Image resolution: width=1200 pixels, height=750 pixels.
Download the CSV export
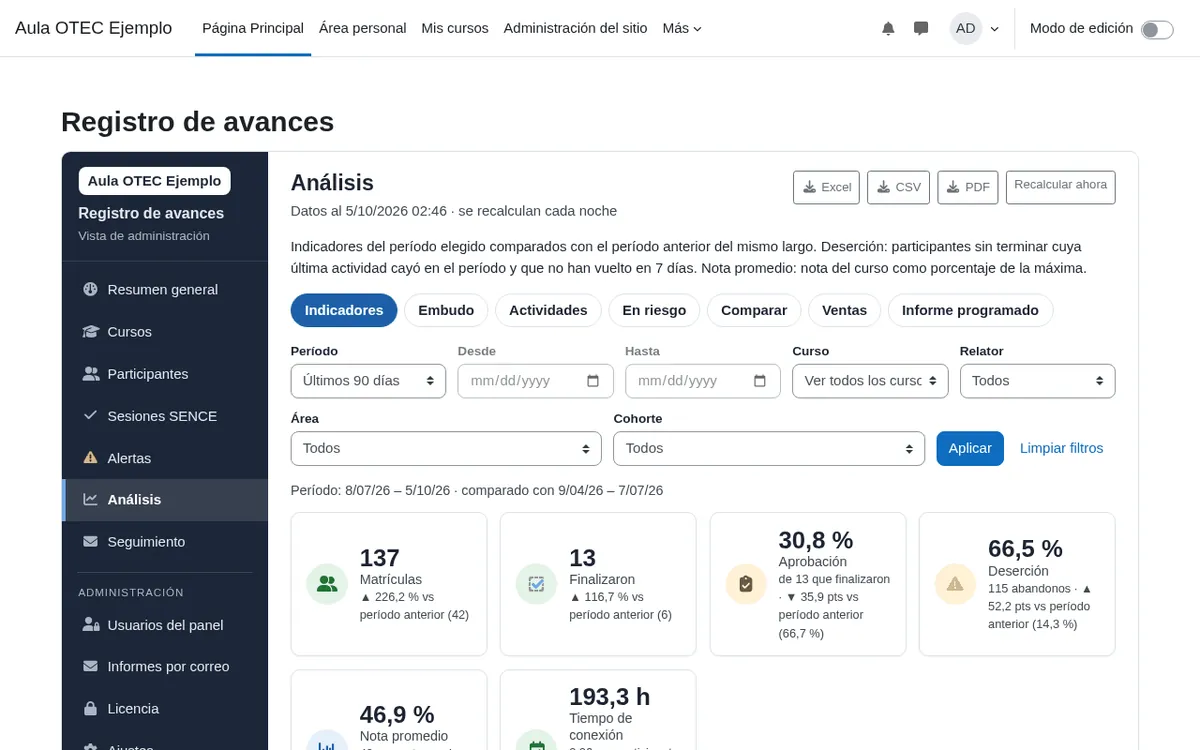(898, 187)
